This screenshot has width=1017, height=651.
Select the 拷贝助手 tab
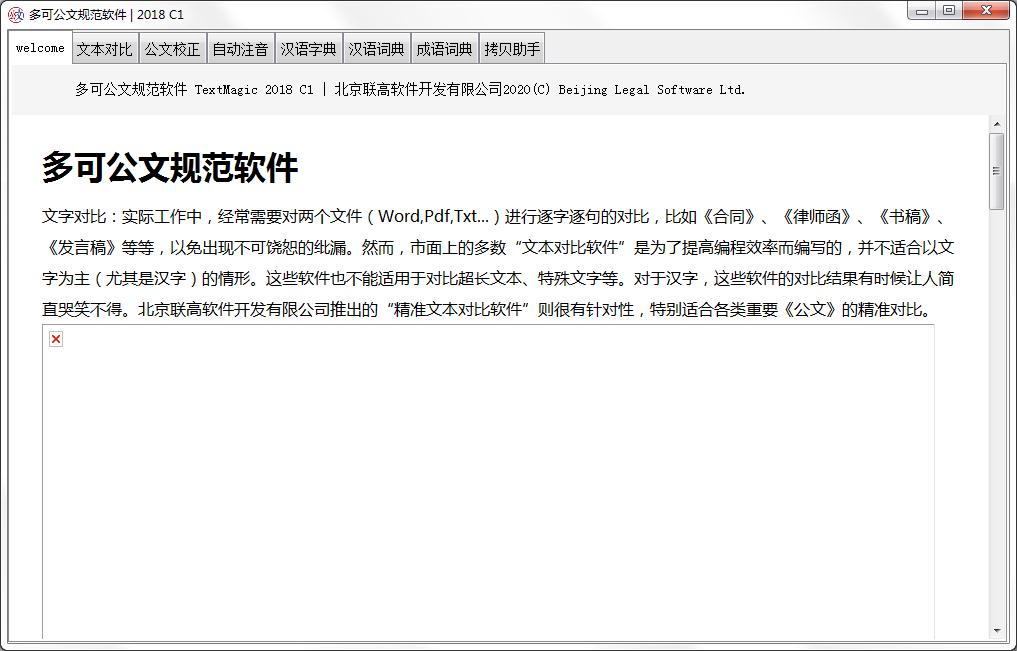click(x=512, y=47)
